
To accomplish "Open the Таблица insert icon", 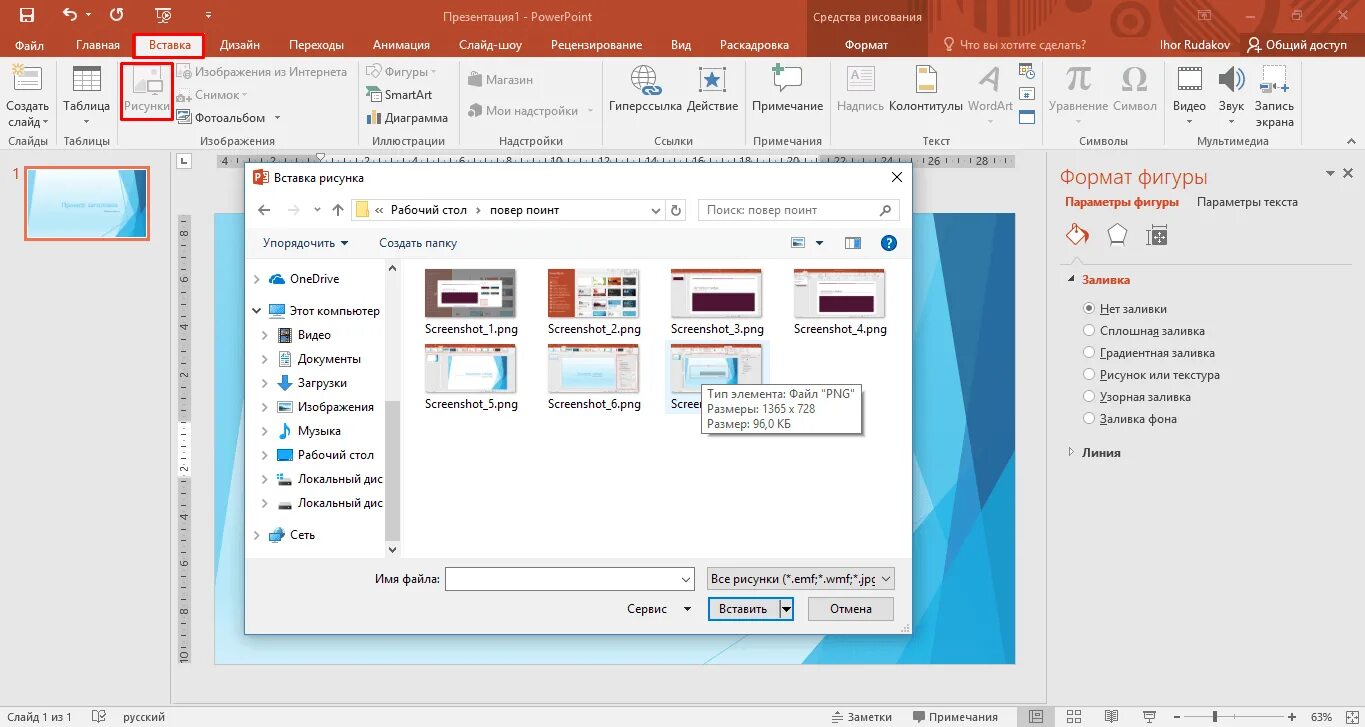I will pos(87,82).
